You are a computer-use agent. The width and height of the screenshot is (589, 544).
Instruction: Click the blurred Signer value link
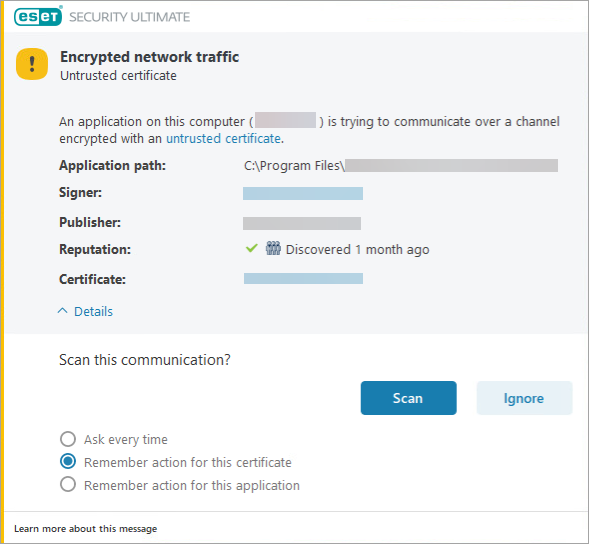point(303,193)
